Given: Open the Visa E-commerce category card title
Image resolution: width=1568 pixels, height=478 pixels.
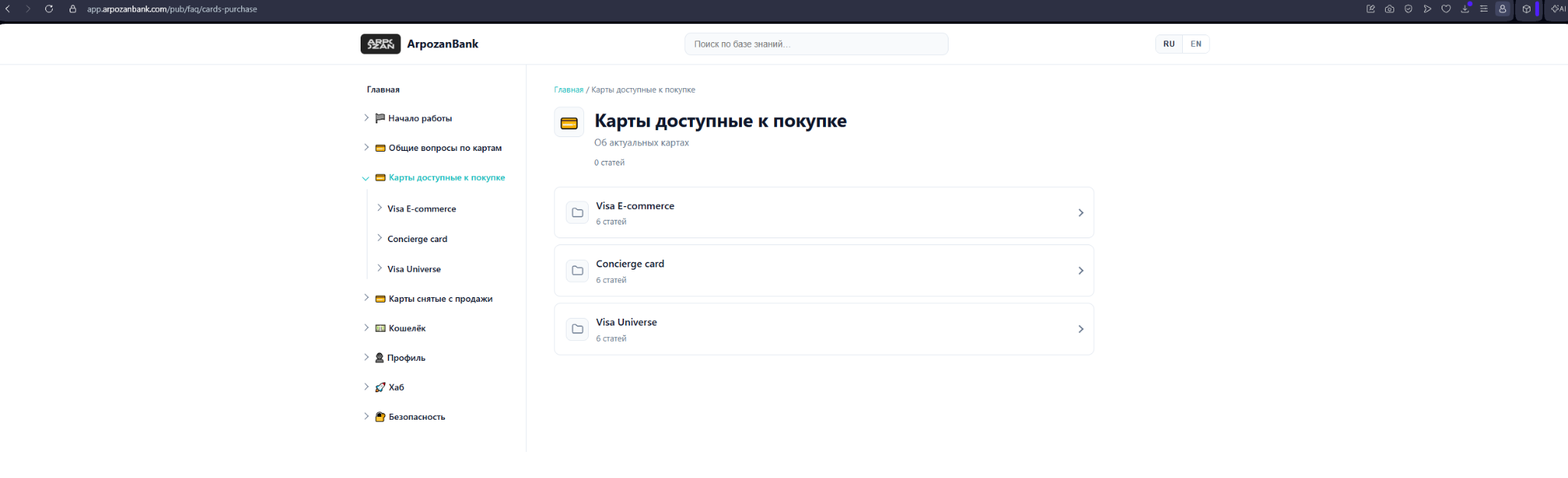Looking at the screenshot, I should 635,206.
